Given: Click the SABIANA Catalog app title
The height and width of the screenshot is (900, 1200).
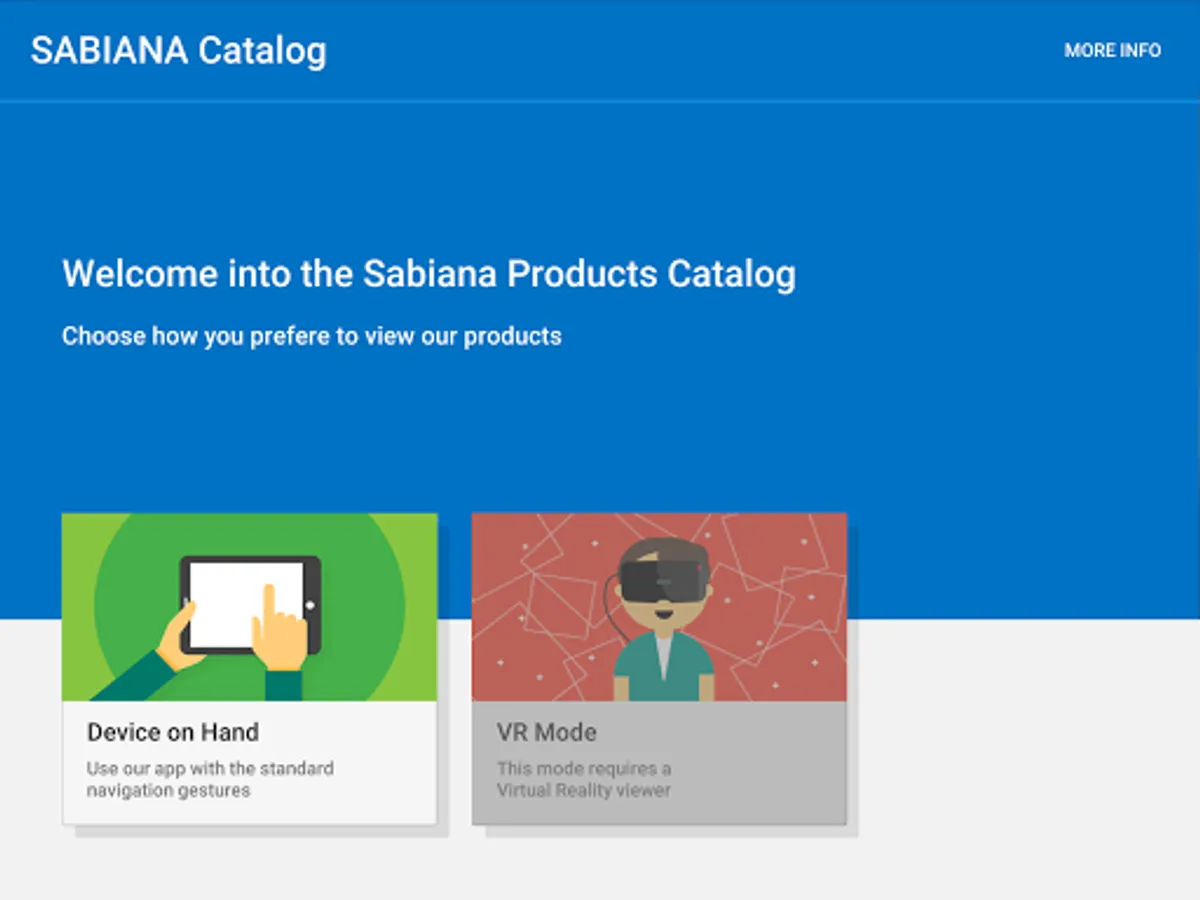Looking at the screenshot, I should pos(178,50).
